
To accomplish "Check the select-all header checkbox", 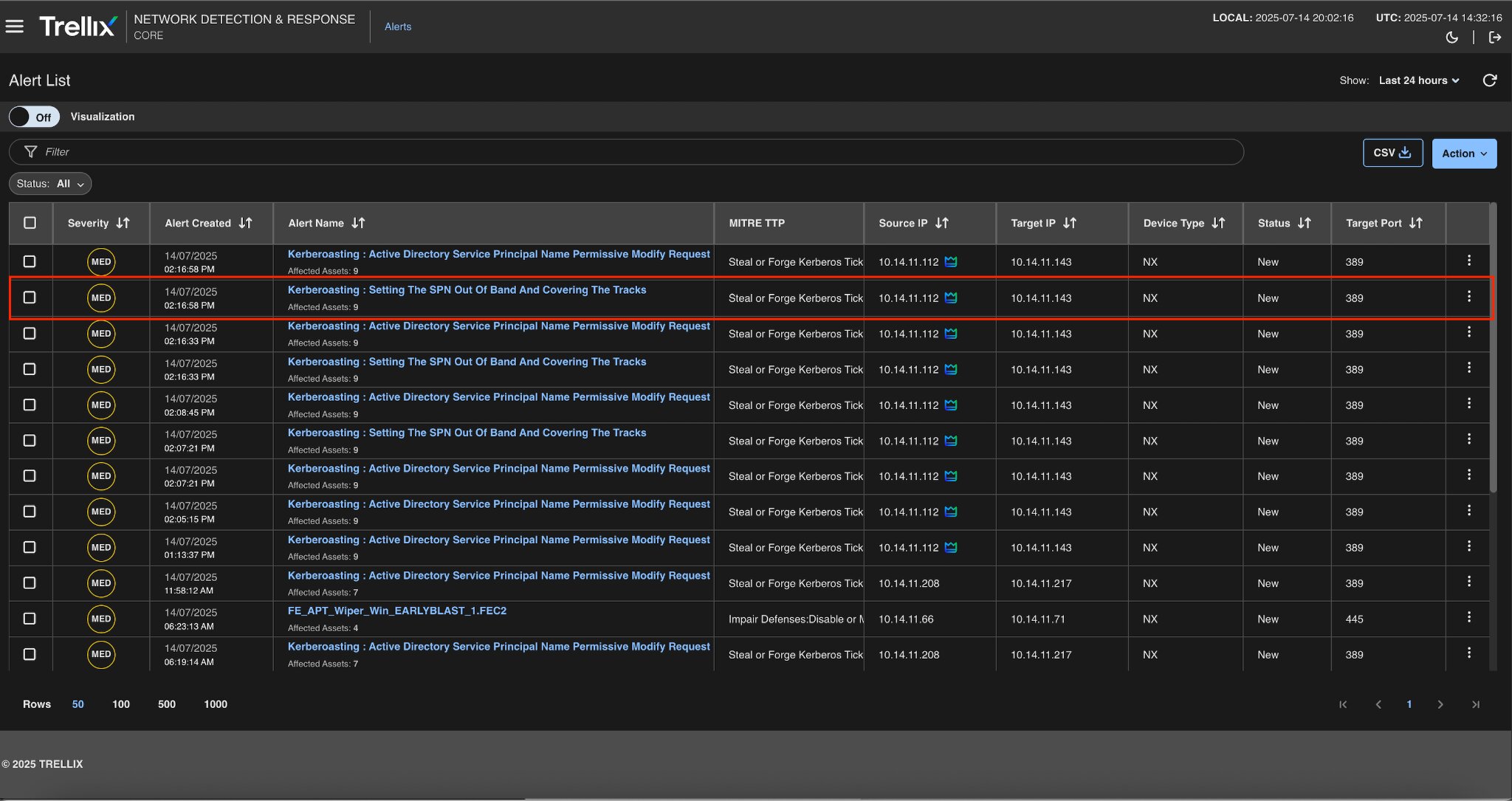I will pos(30,223).
